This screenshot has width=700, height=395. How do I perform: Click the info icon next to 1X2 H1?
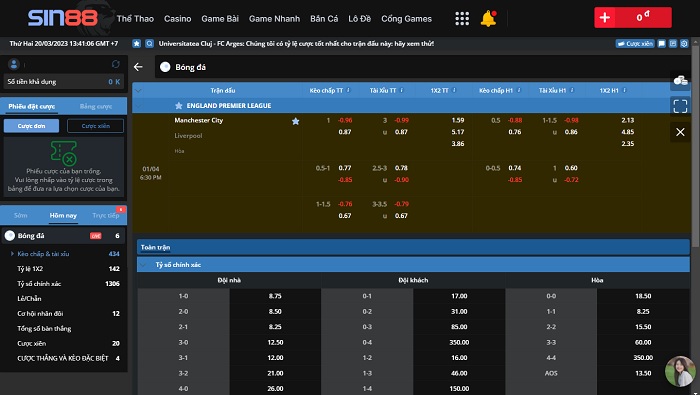tap(625, 90)
